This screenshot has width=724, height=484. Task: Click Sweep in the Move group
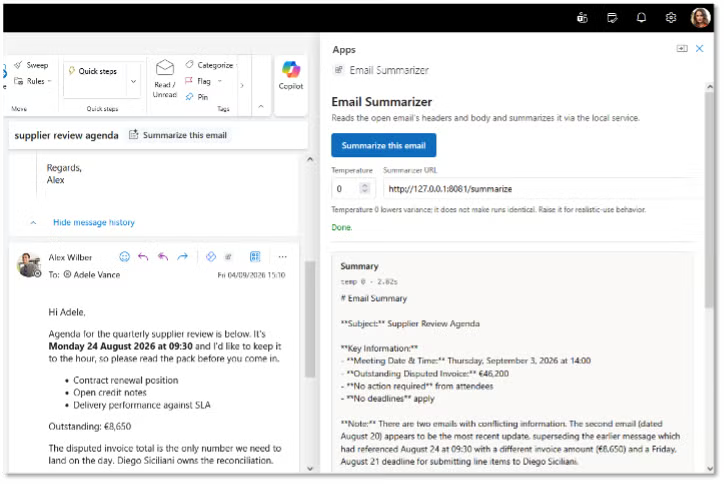[x=31, y=65]
